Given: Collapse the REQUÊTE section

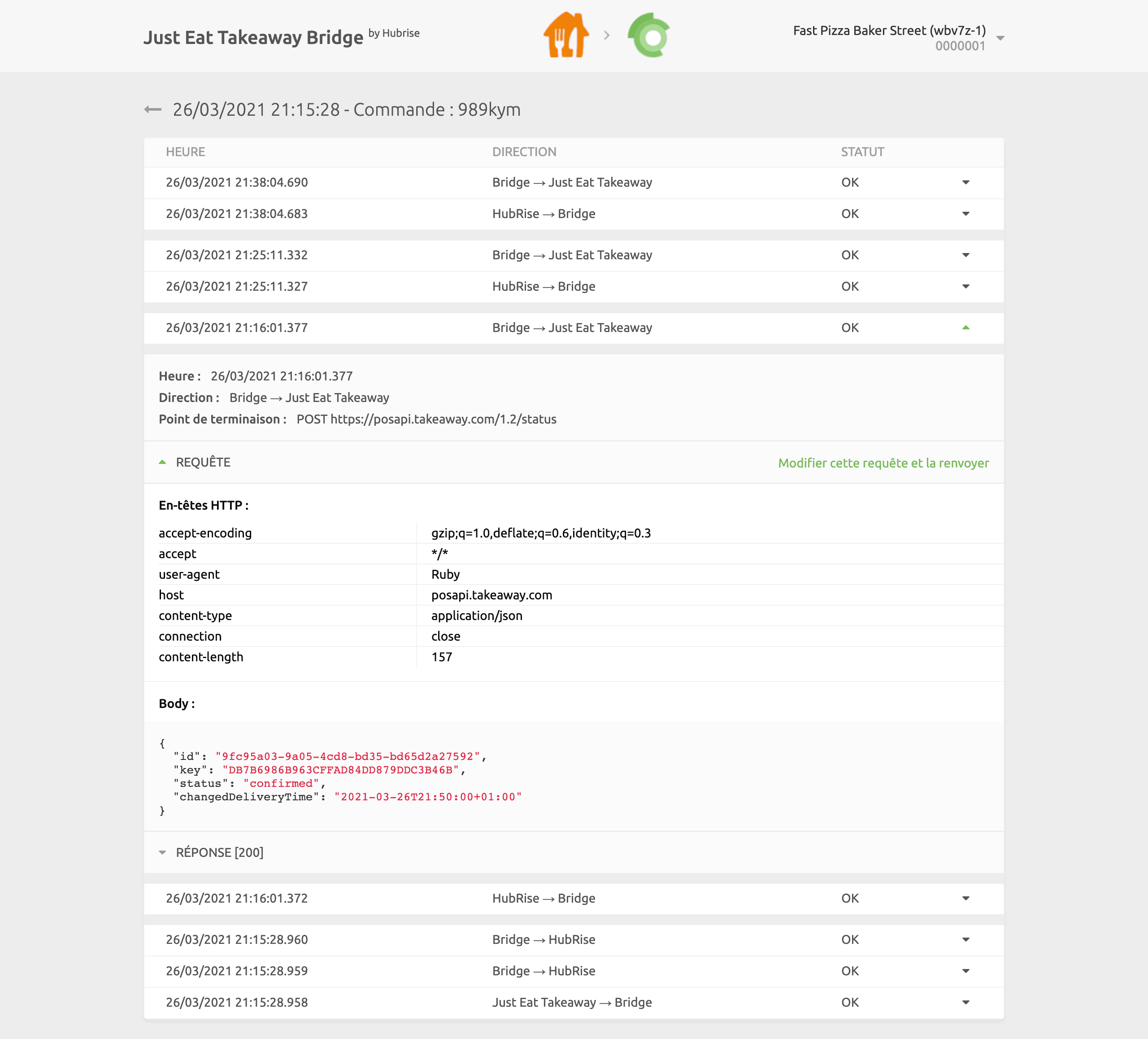Looking at the screenshot, I should [x=162, y=462].
